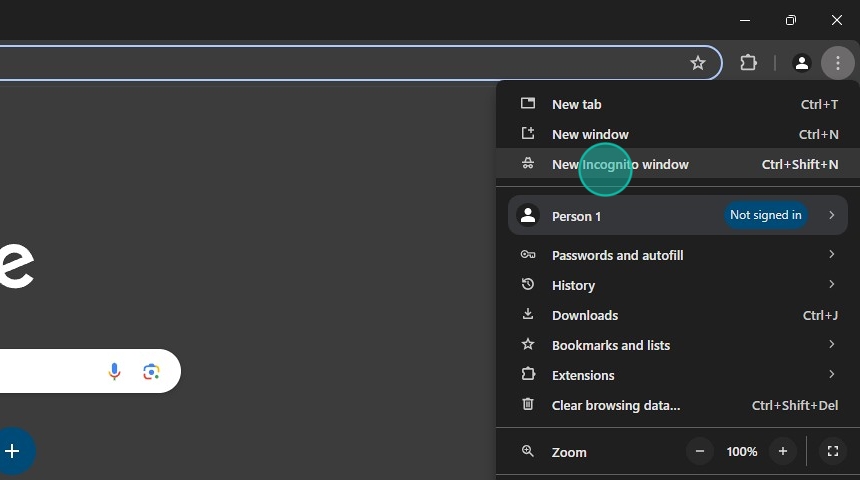
Task: Click the Ctrl+T shortcut text
Action: click(819, 104)
